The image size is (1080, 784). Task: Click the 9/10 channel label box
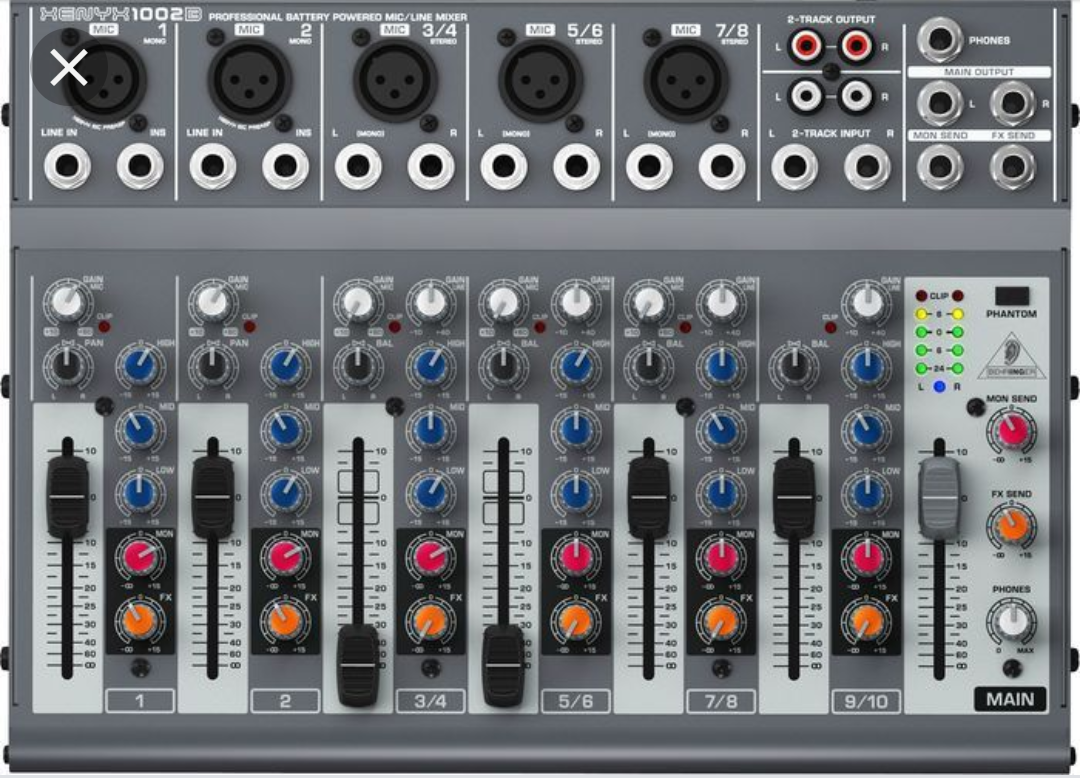click(866, 701)
